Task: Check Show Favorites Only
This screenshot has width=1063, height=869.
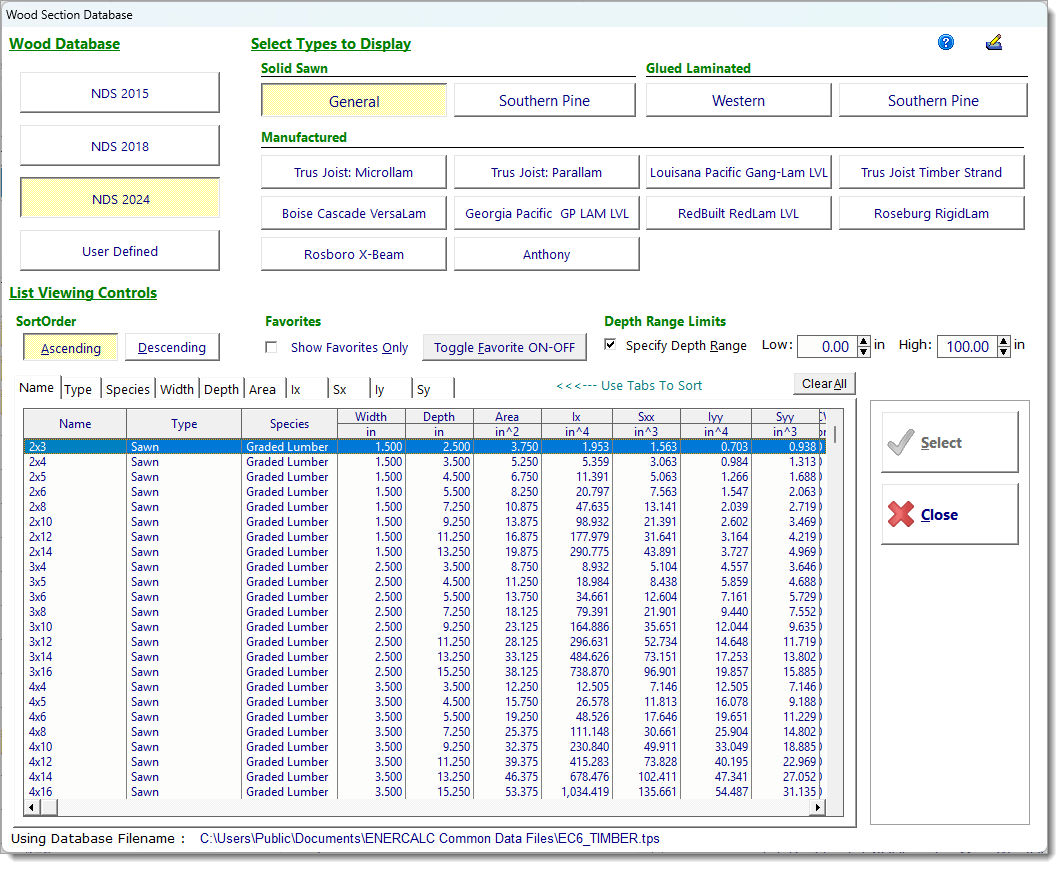Action: 271,347
